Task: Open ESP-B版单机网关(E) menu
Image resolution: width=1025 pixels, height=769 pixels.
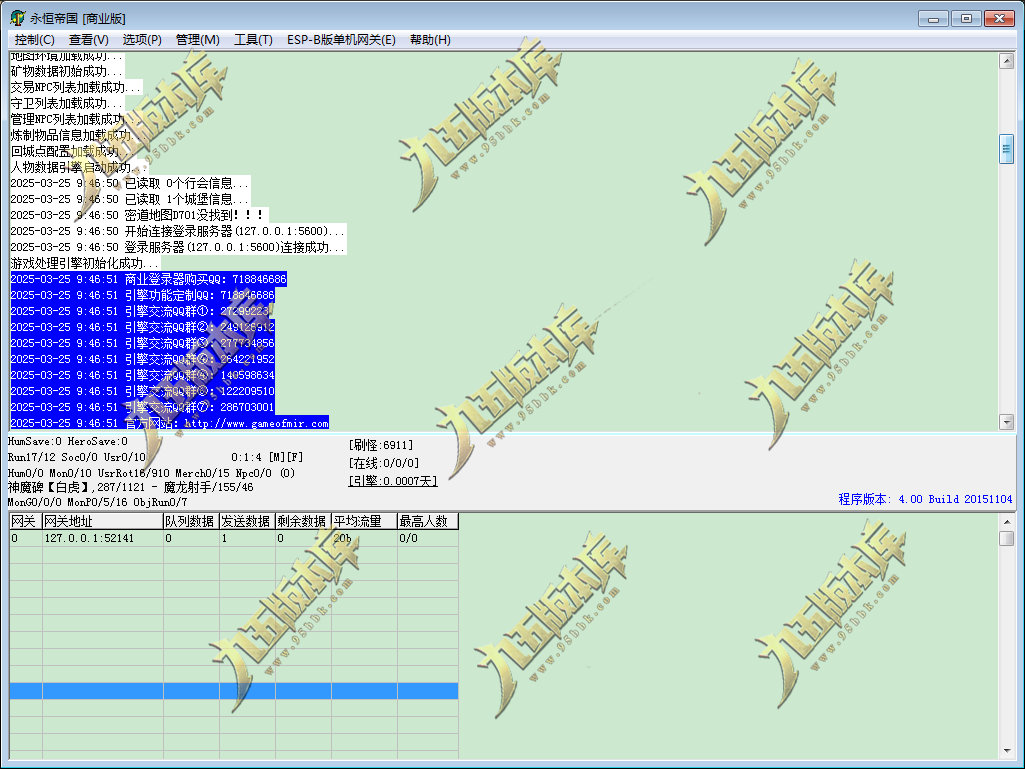Action: point(341,40)
